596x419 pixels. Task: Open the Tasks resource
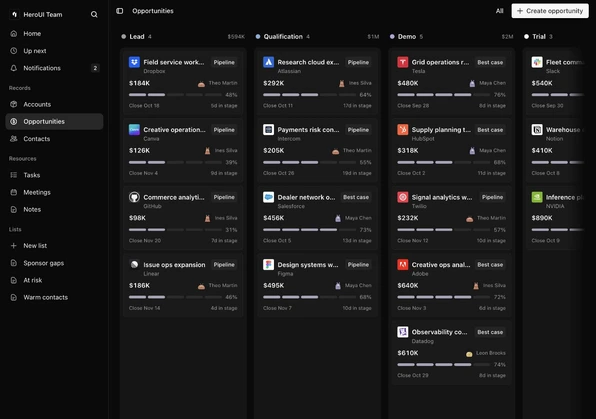point(54,175)
